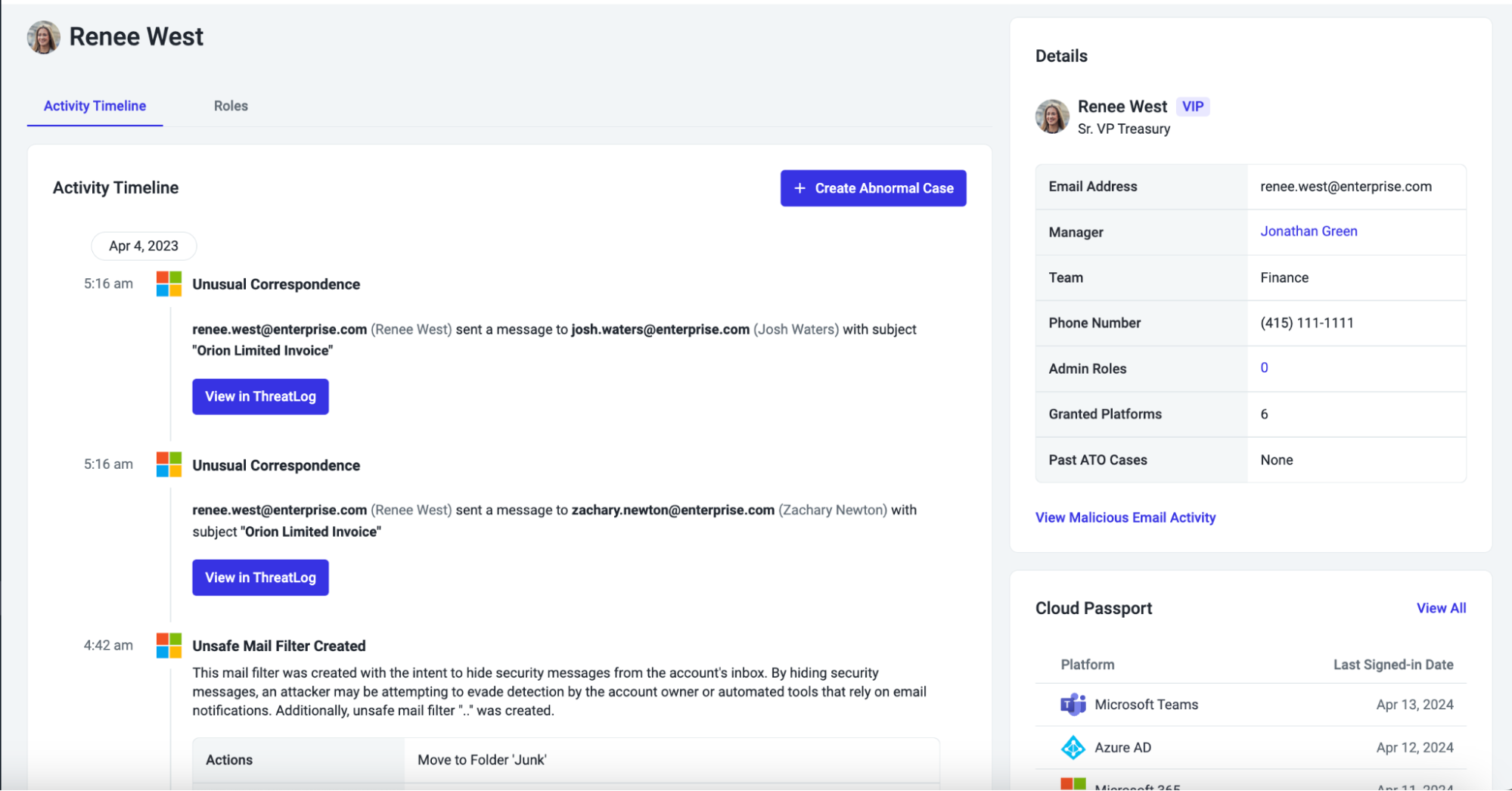Click the Apr 4, 2023 date marker
This screenshot has height=791, width=1512.
(144, 246)
